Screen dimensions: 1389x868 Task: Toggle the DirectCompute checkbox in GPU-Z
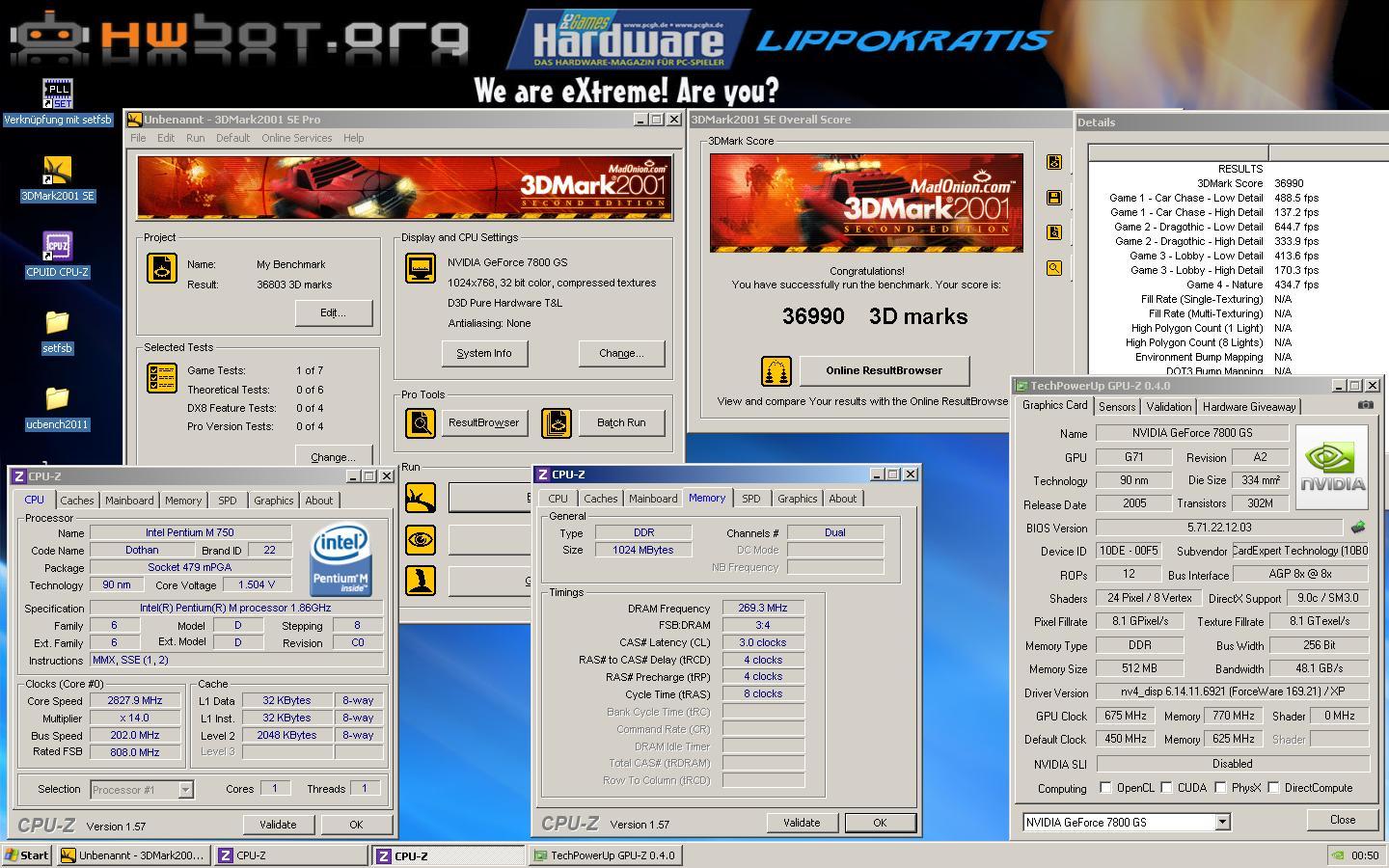[x=1273, y=788]
